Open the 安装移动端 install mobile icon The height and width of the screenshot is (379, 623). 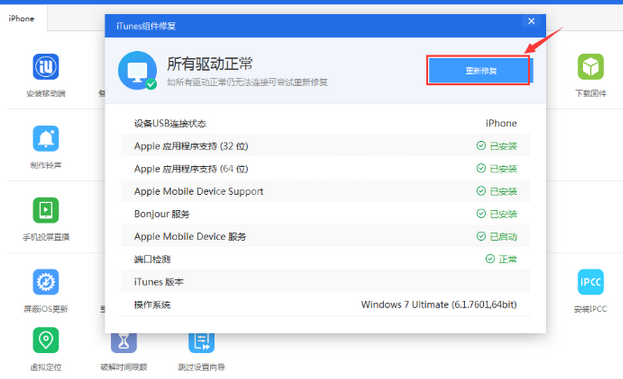tap(46, 67)
